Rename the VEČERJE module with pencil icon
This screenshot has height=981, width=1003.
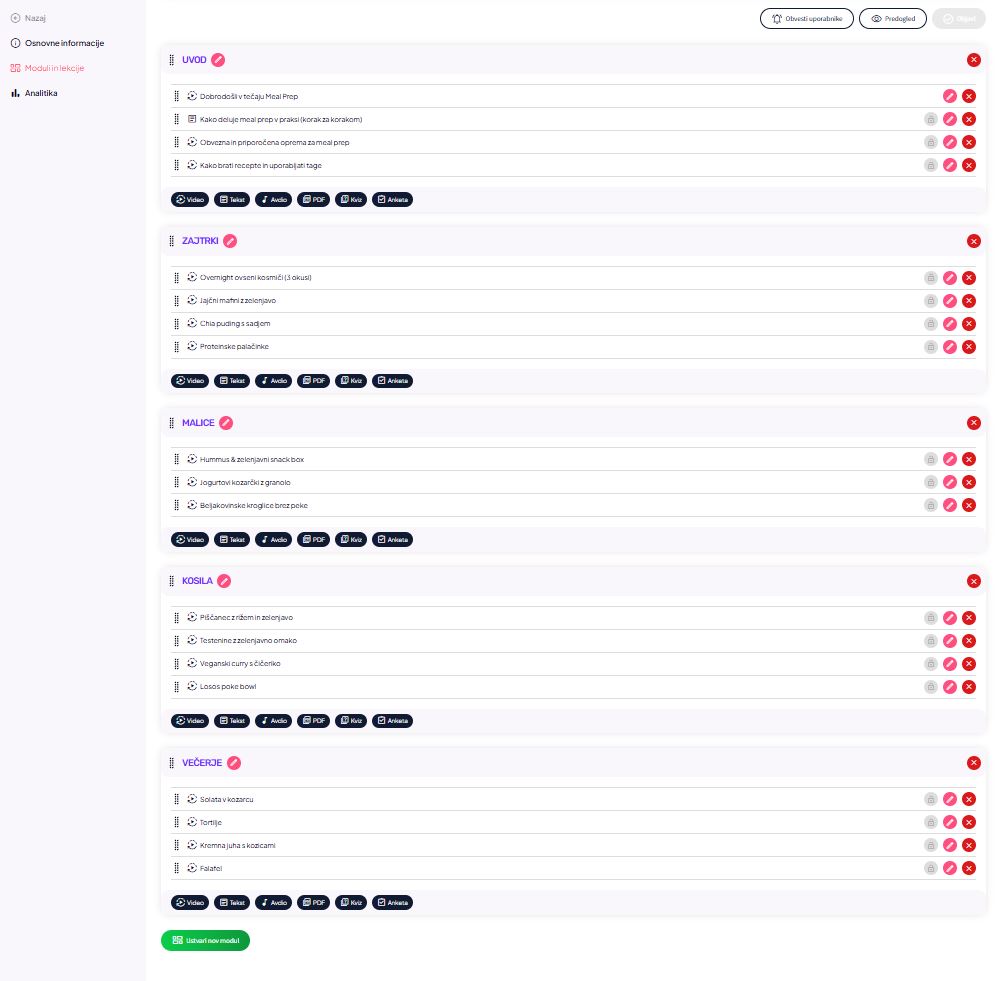coord(234,763)
